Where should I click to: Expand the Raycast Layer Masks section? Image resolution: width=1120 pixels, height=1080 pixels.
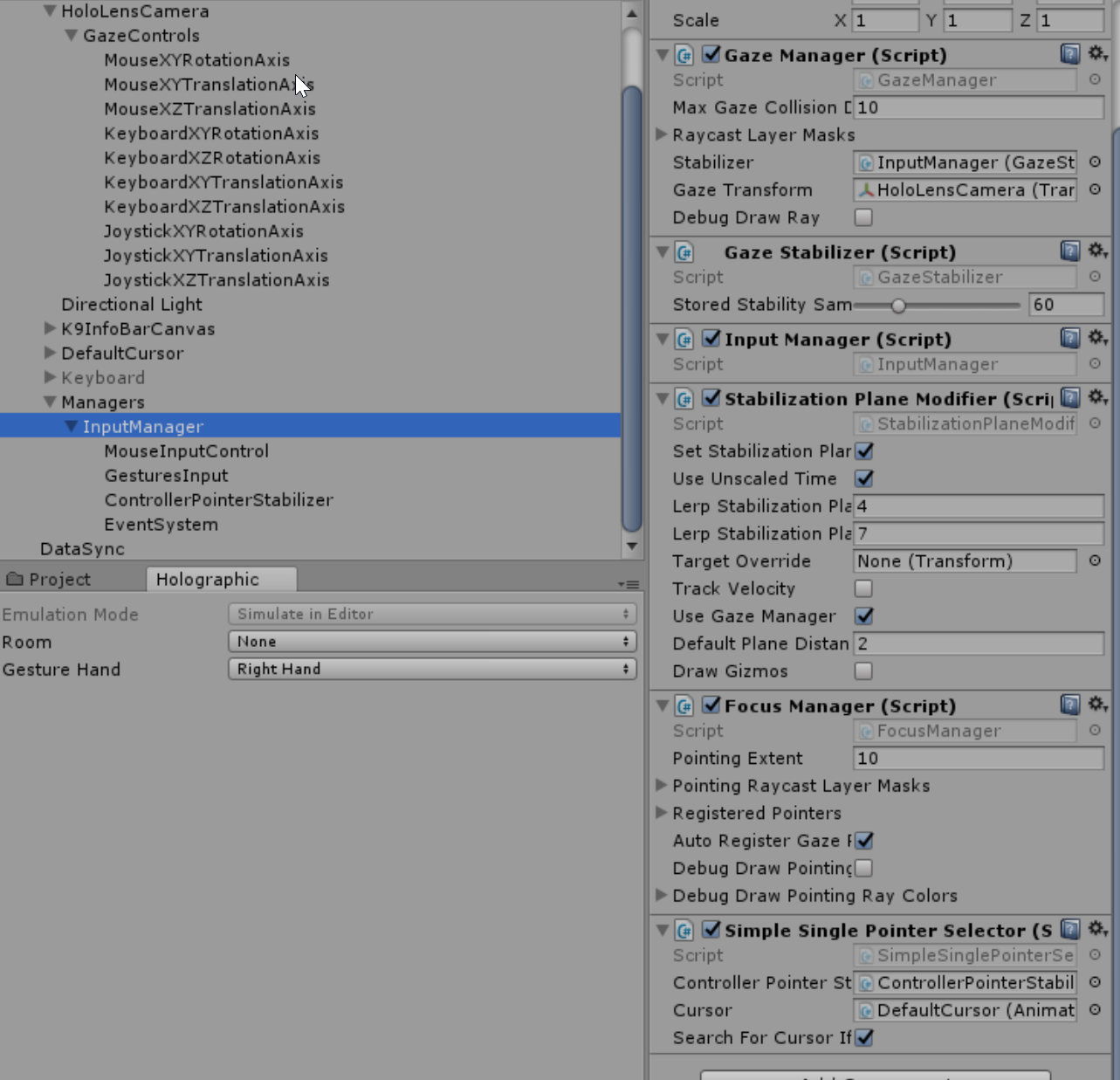pos(663,134)
